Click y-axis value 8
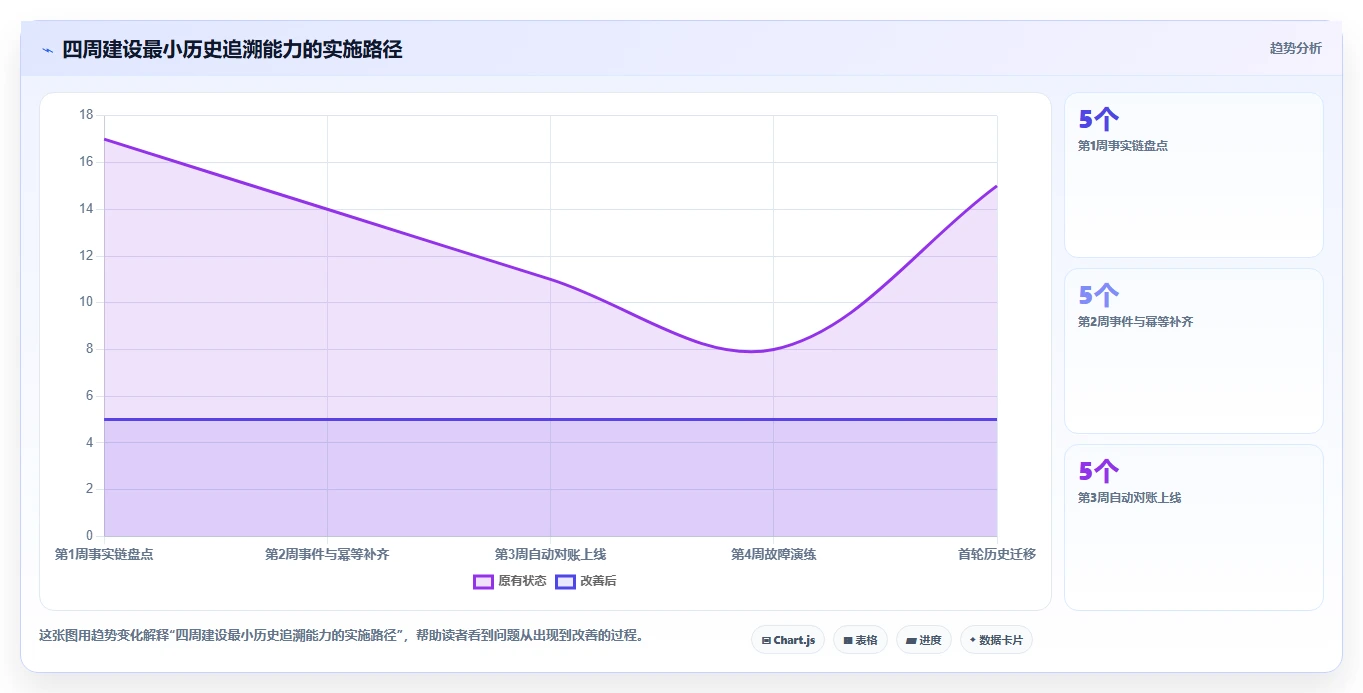1363x693 pixels. tap(89, 349)
